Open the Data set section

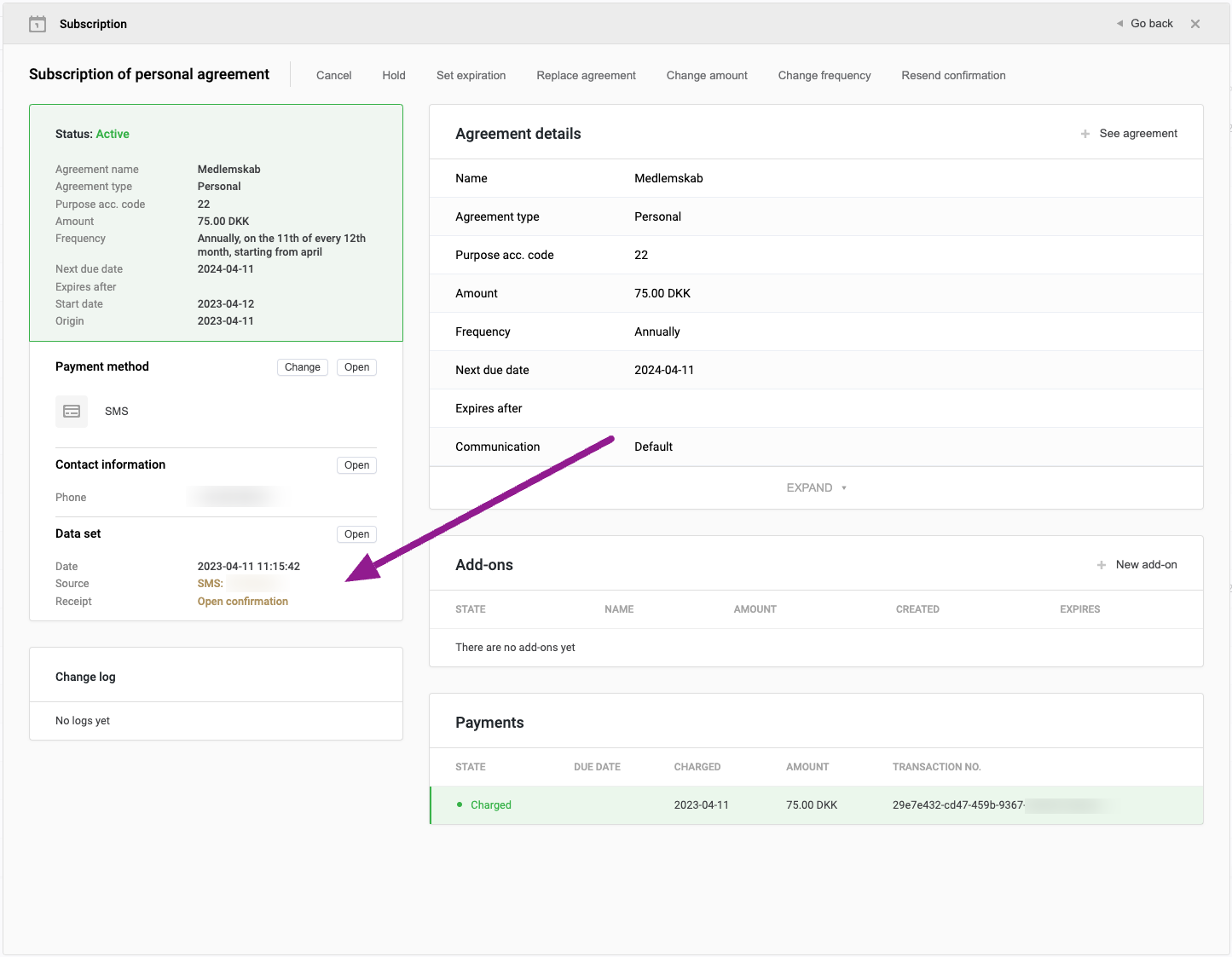(356, 534)
